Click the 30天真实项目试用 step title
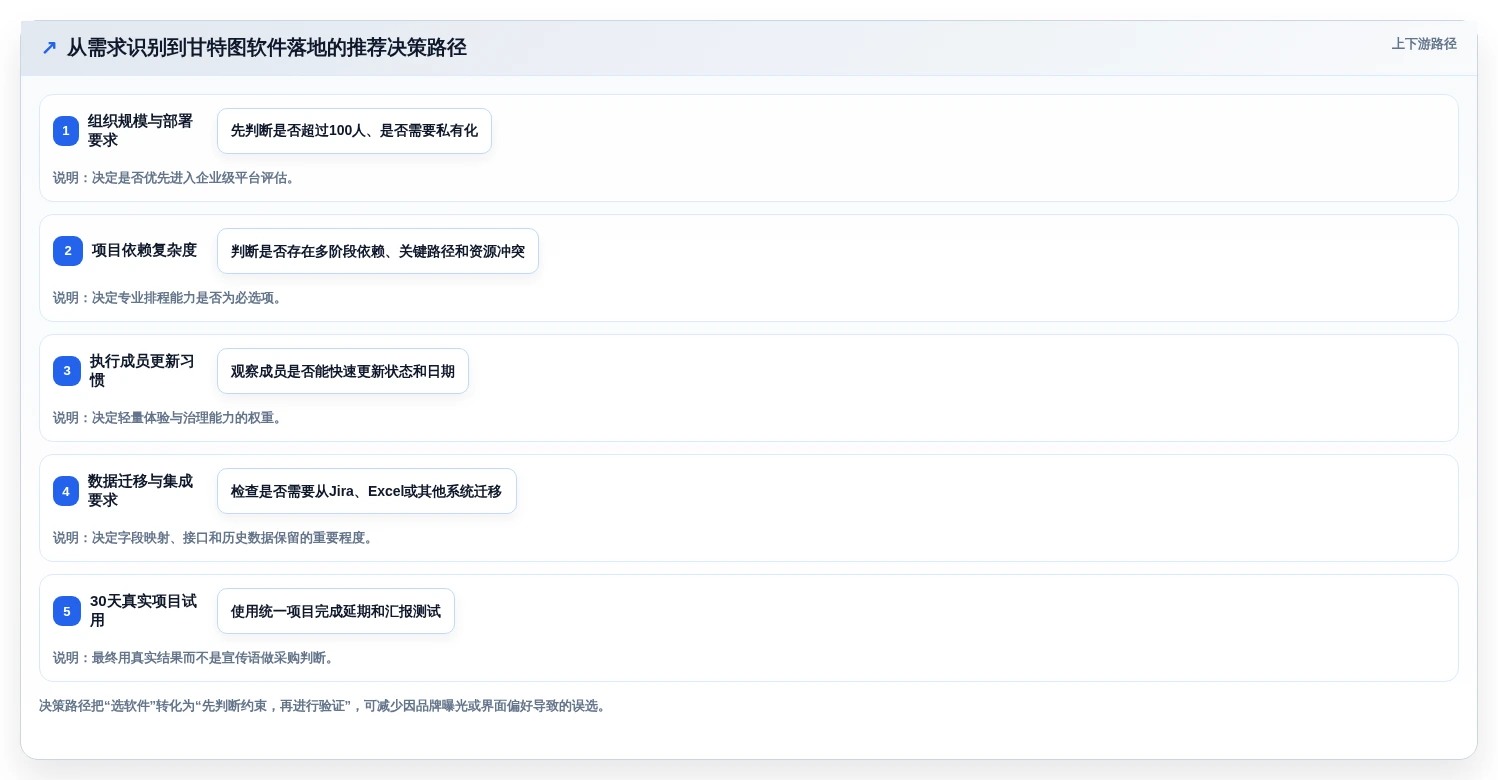The width and height of the screenshot is (1498, 780). (144, 611)
